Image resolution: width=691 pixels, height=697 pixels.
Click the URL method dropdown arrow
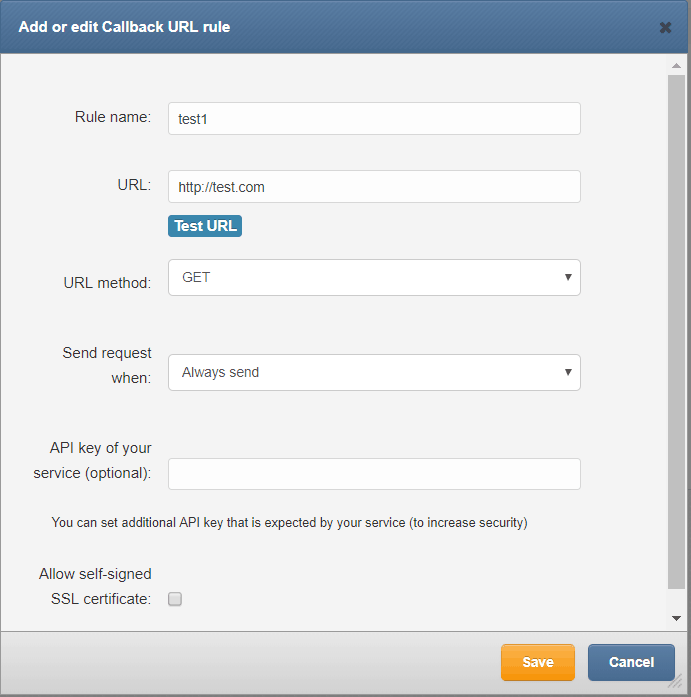[x=568, y=277]
